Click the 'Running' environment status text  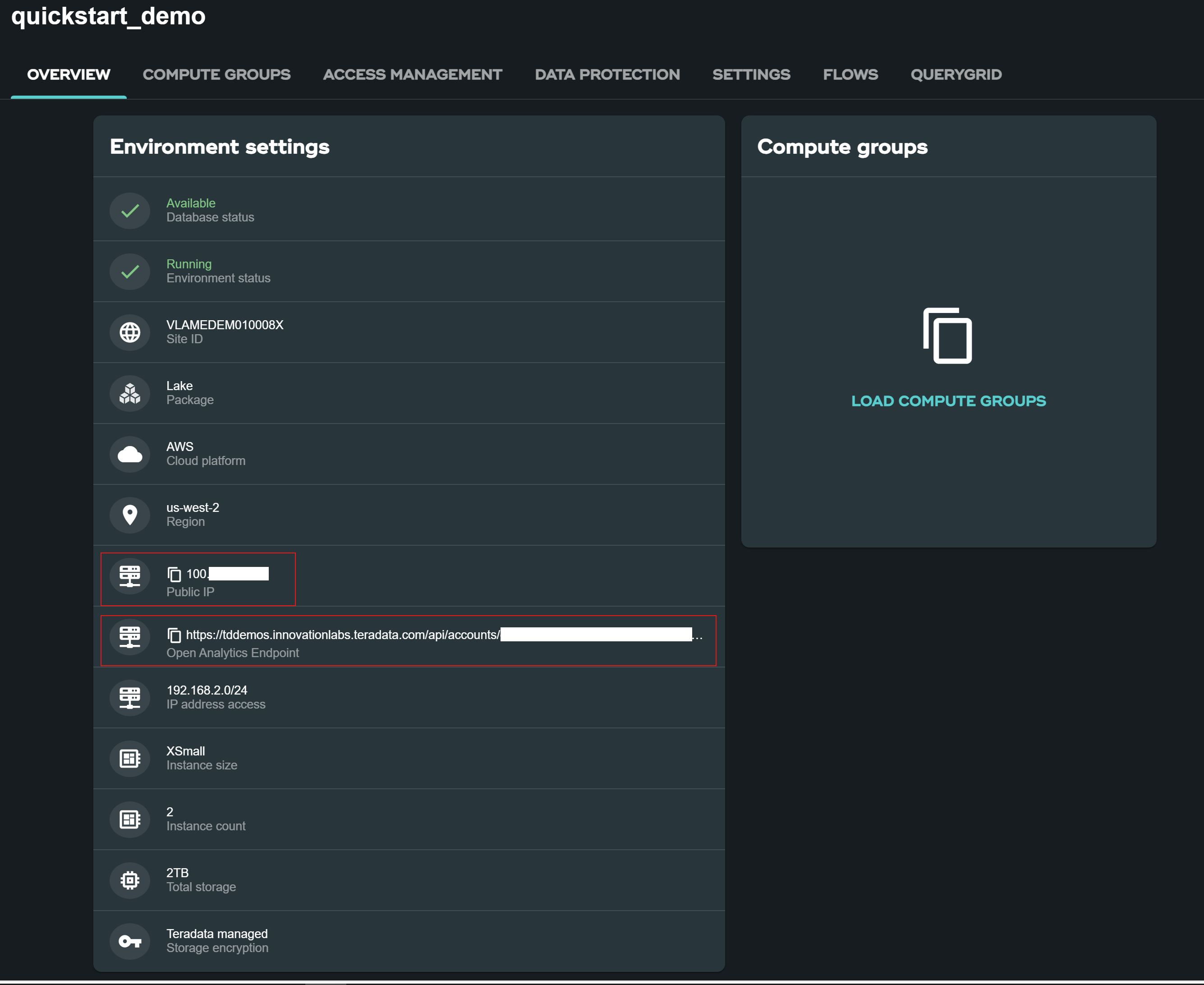tap(189, 264)
